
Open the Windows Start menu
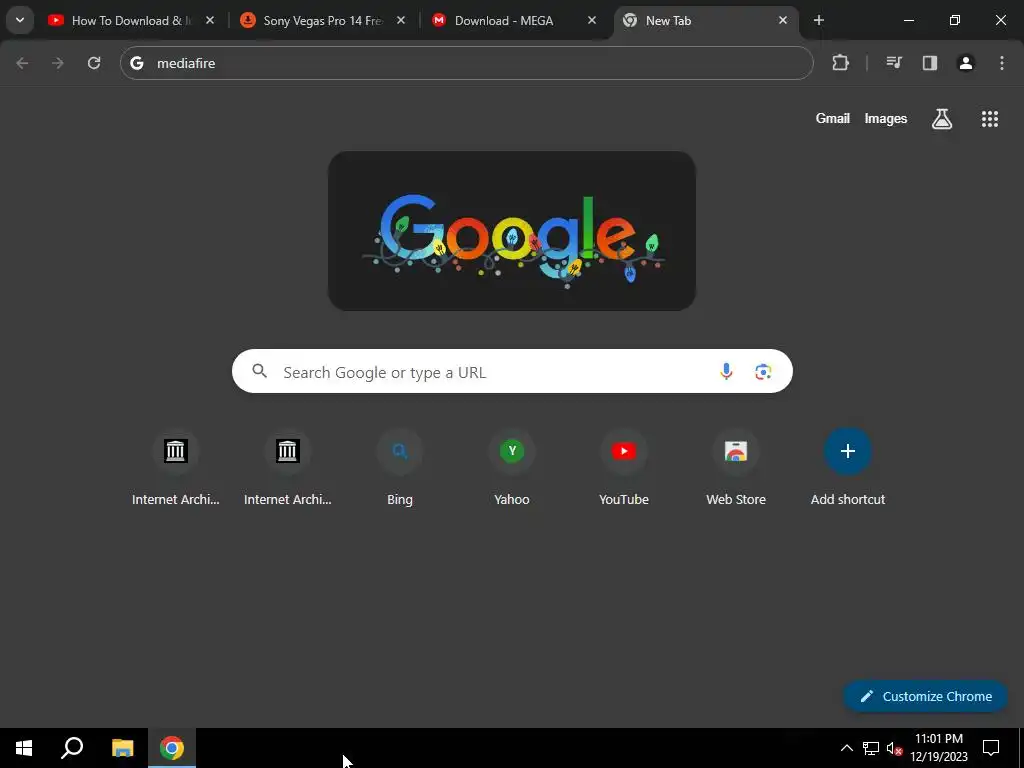(x=24, y=748)
